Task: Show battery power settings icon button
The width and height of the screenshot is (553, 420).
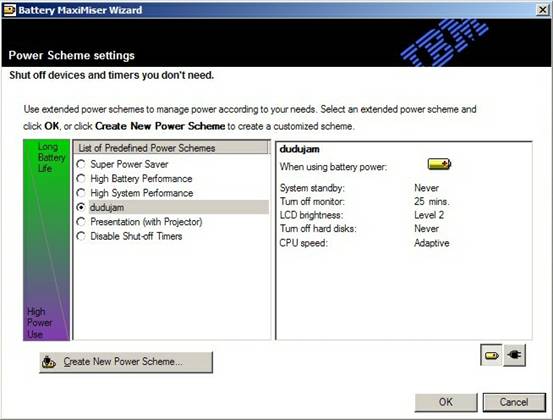Action: 491,355
